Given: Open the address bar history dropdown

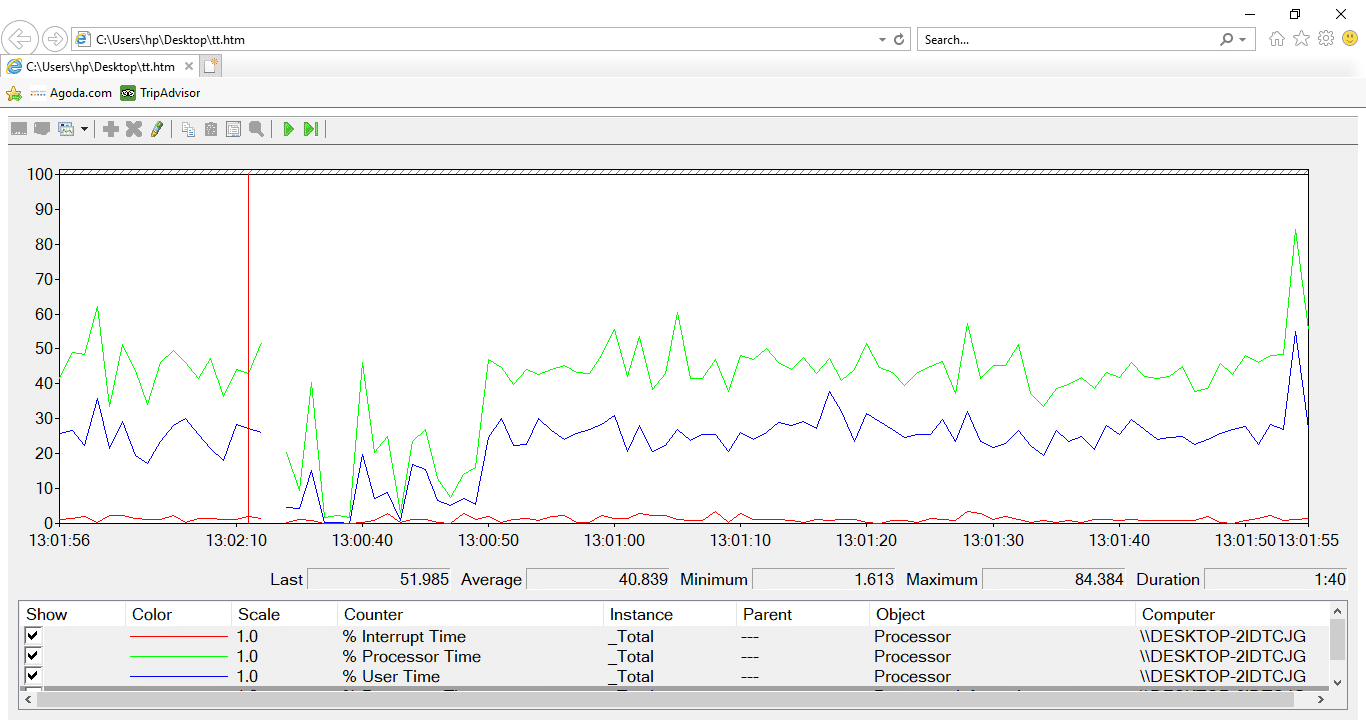Looking at the screenshot, I should (882, 40).
